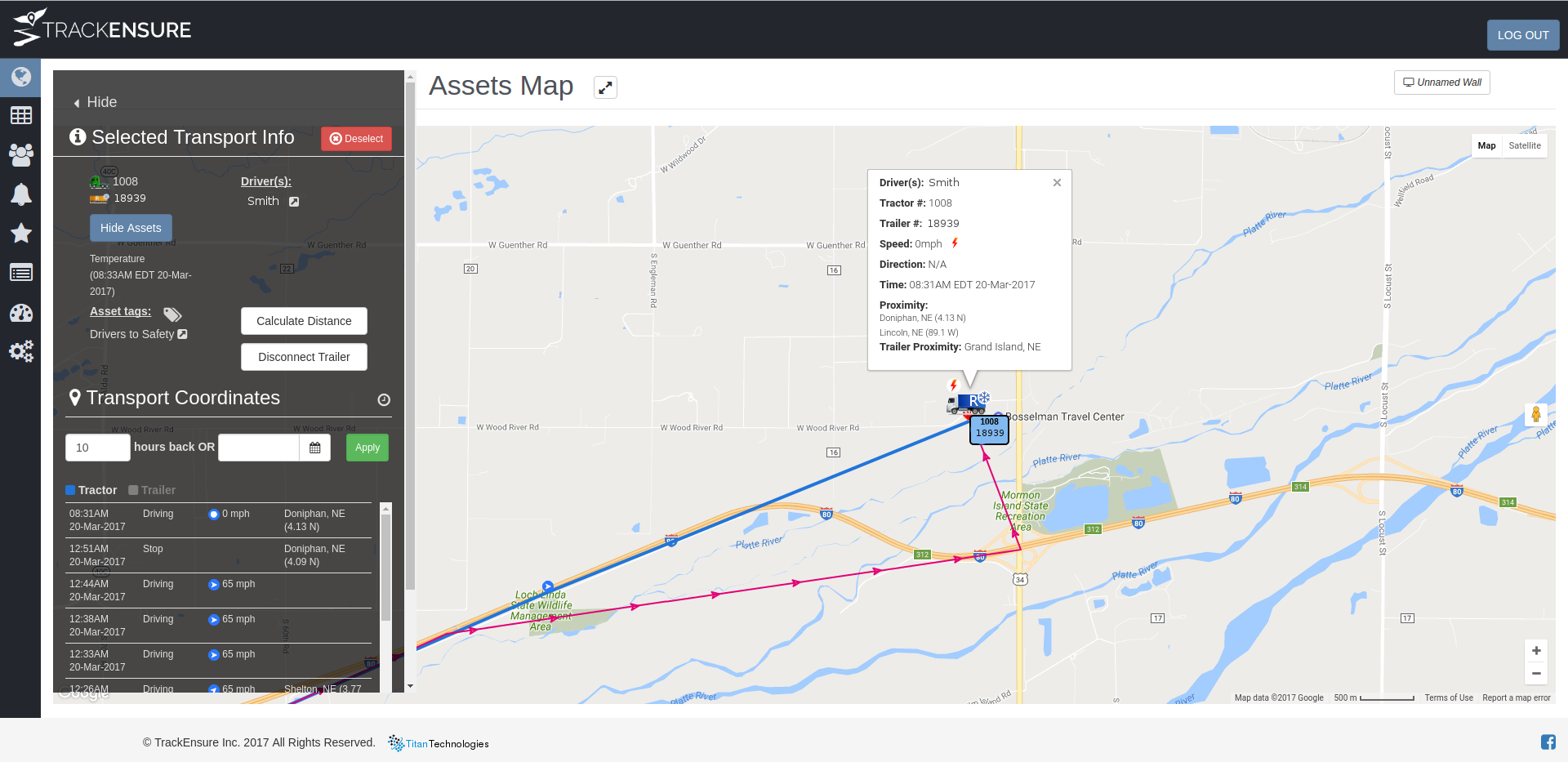Switch to Satellite view
Image resolution: width=1568 pixels, height=762 pixels.
(x=1525, y=145)
